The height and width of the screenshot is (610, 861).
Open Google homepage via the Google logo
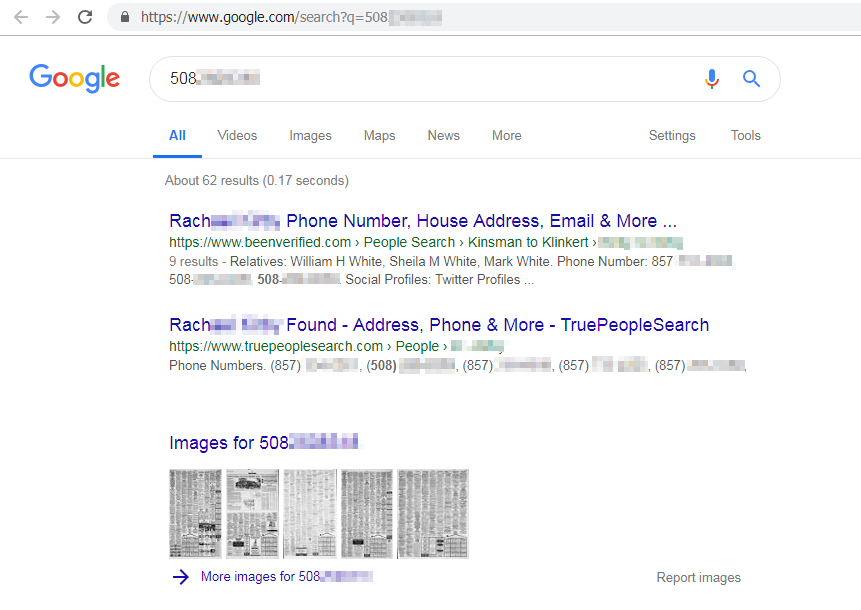point(74,78)
